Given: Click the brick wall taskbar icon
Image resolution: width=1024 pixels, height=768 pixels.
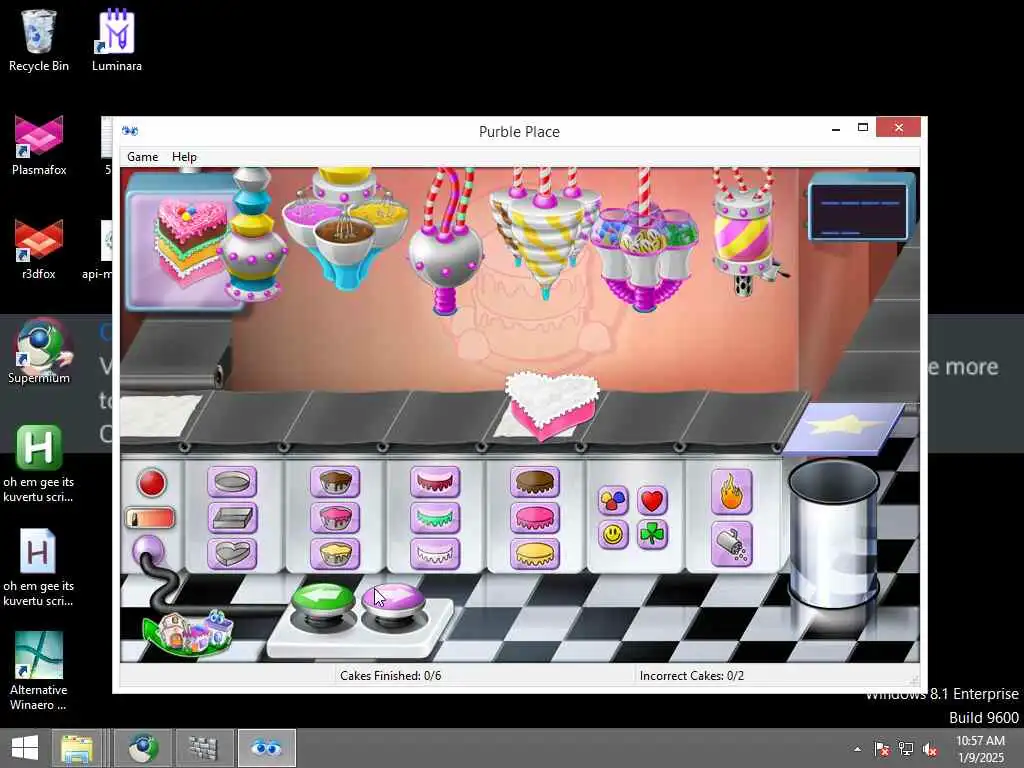Looking at the screenshot, I should pos(203,748).
